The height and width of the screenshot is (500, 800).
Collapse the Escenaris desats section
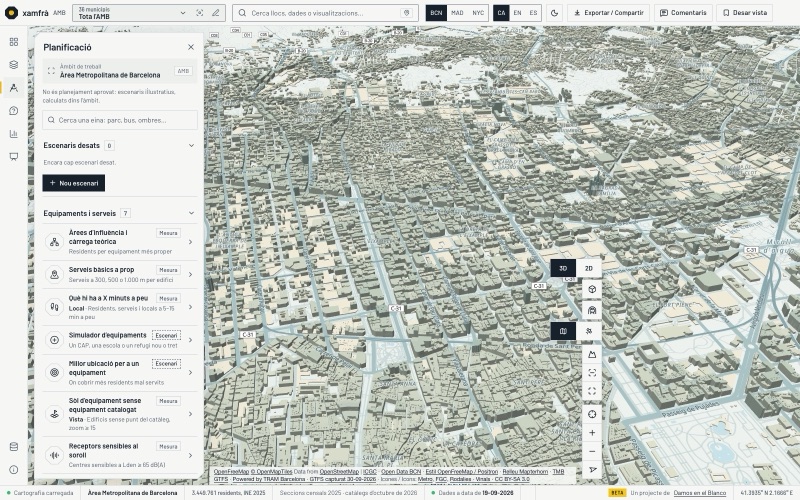click(x=191, y=145)
